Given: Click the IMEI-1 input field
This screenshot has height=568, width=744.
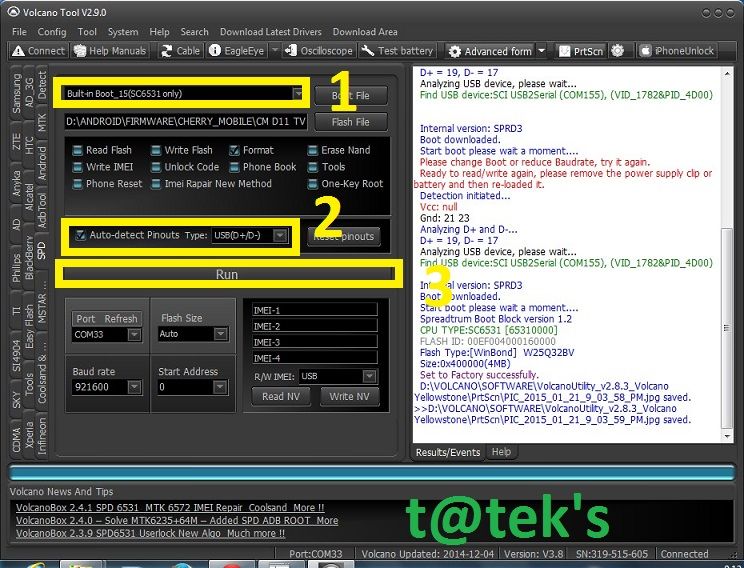Looking at the screenshot, I should coord(315,310).
